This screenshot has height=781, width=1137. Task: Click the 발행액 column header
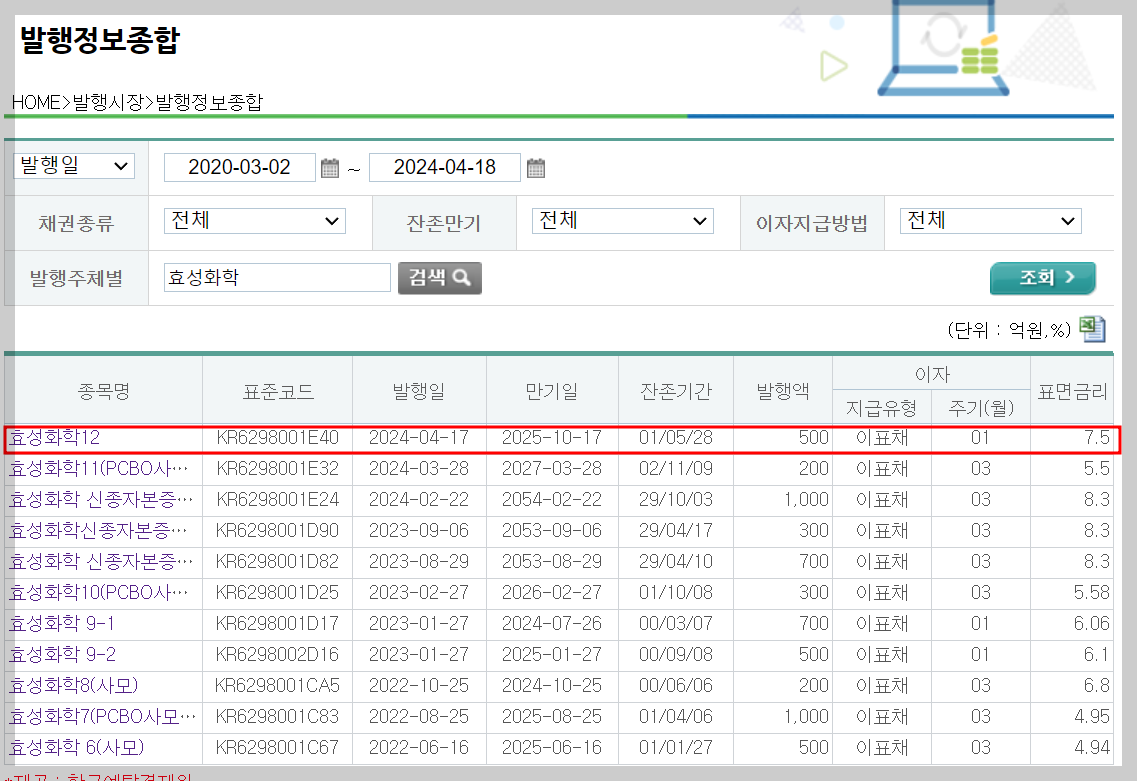tap(783, 392)
